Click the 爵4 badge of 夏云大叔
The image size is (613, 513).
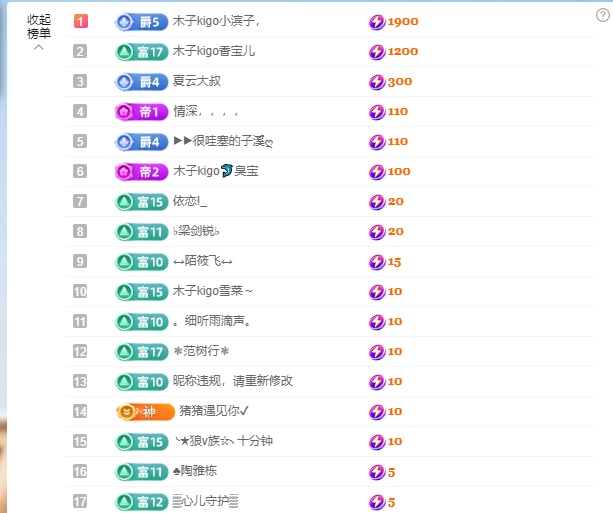141,82
